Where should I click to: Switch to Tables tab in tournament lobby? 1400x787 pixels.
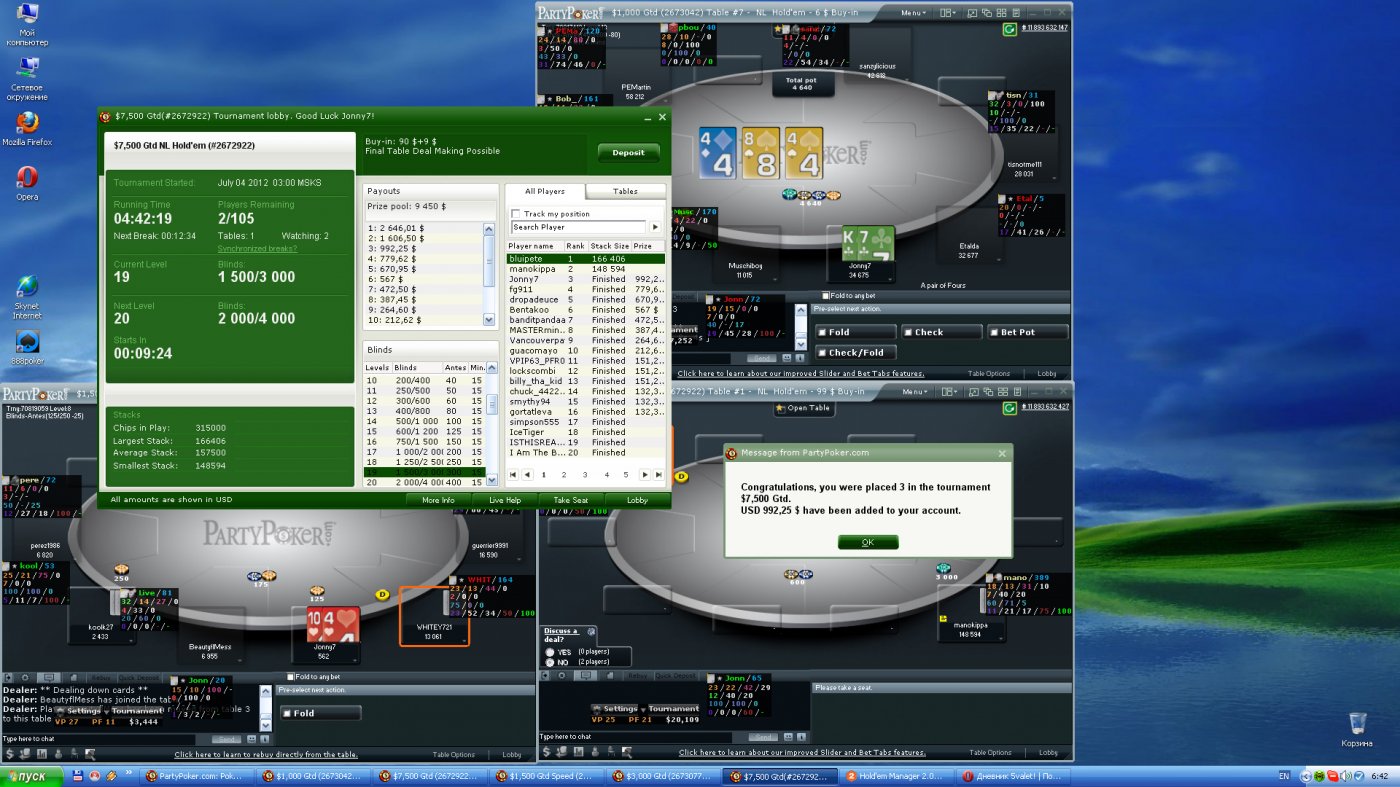(x=626, y=191)
